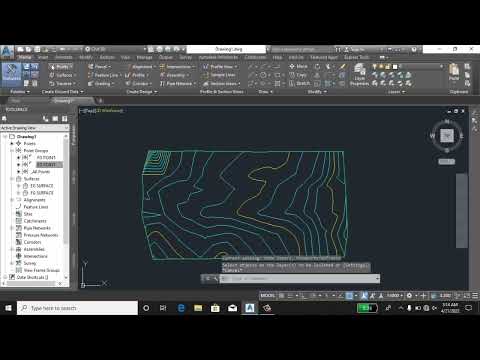Image resolution: width=480 pixels, height=360 pixels.
Task: Open Windows Start menu
Action: (x=8, y=308)
